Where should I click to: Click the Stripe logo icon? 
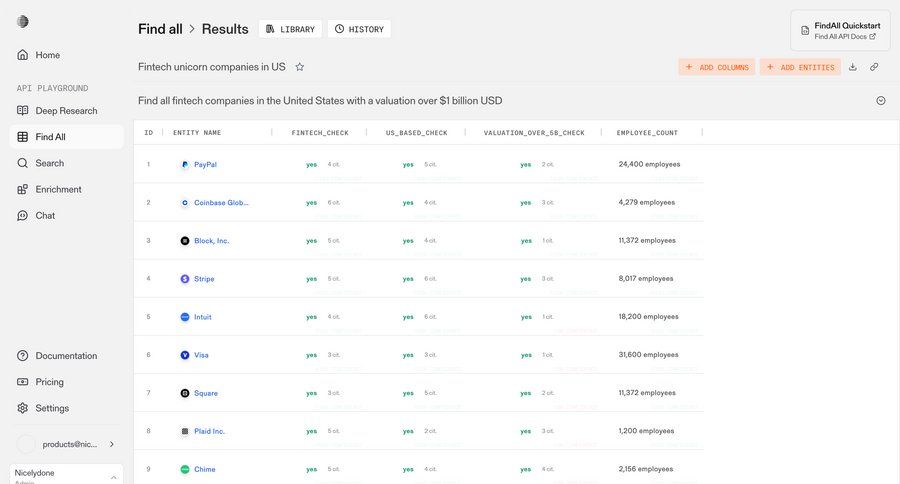185,279
